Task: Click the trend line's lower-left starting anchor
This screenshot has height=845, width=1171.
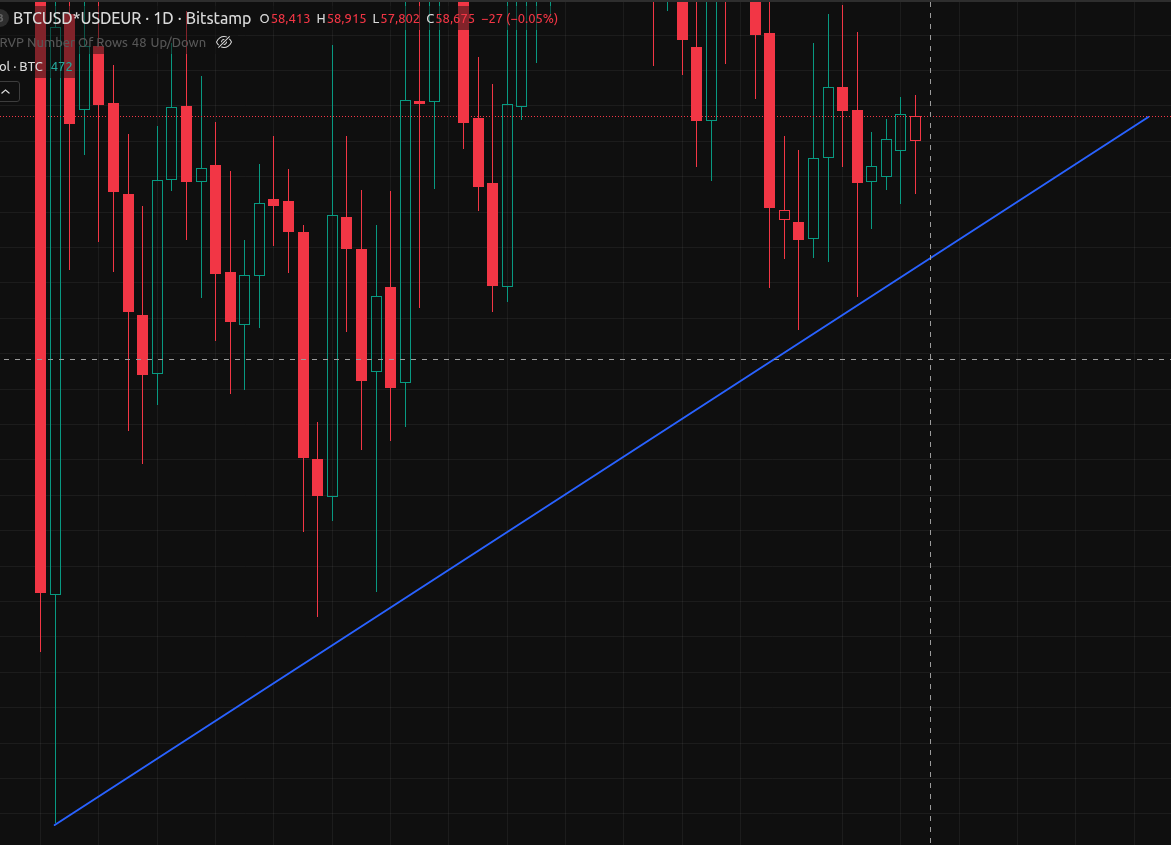Action: (x=55, y=824)
